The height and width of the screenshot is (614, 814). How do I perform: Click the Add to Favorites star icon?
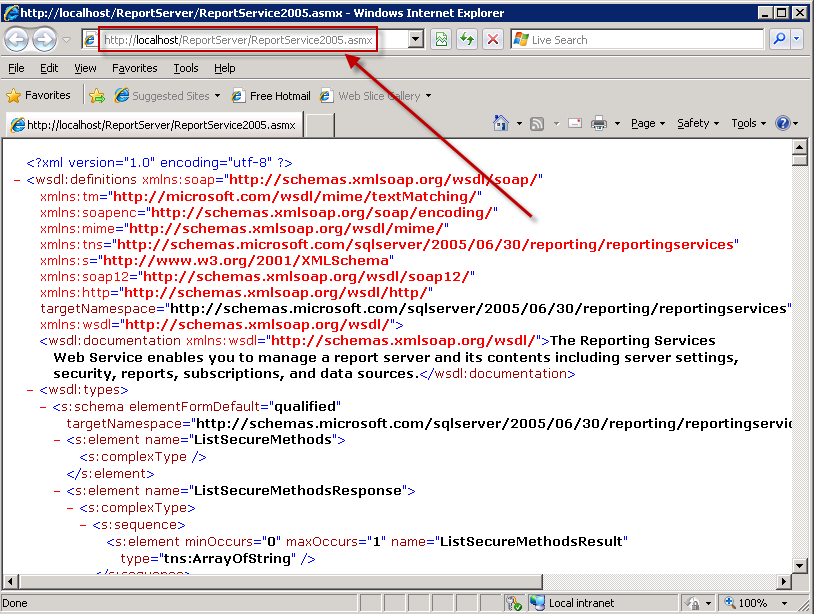point(97,96)
